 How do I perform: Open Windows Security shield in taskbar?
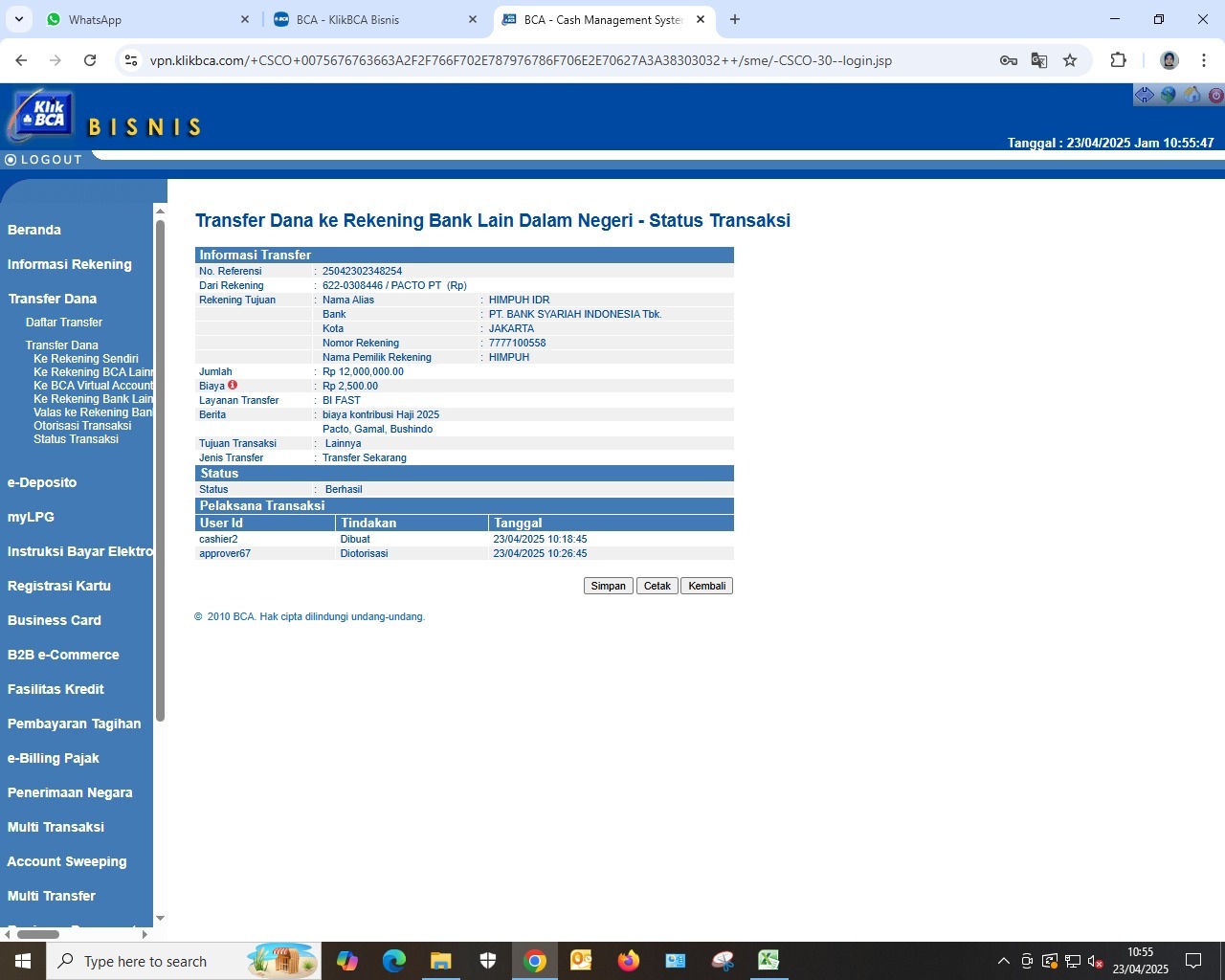click(487, 961)
